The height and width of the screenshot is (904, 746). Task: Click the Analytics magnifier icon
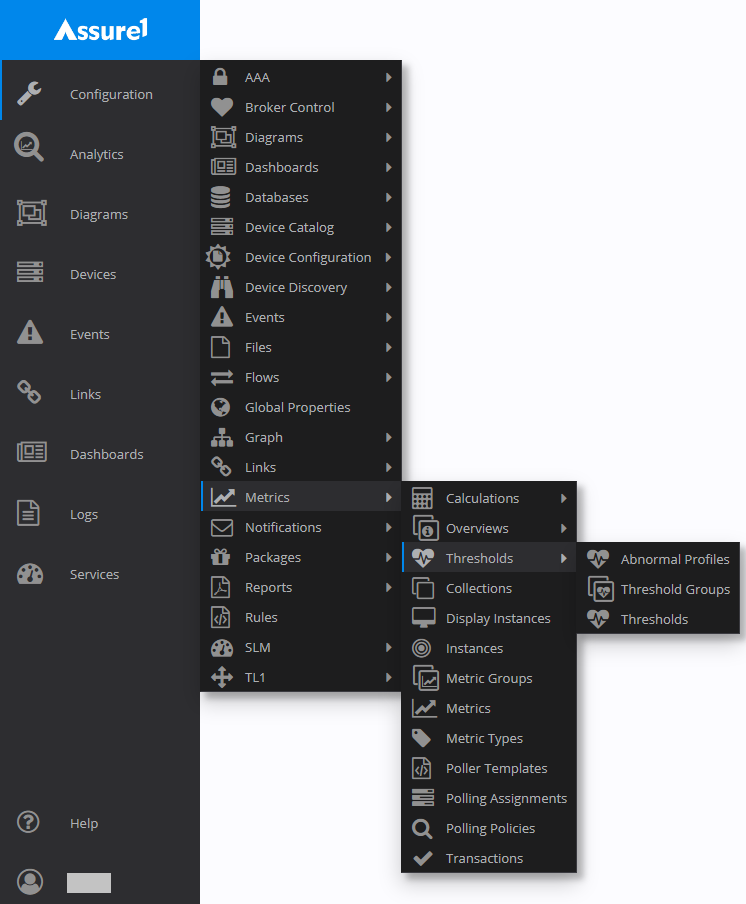click(29, 147)
